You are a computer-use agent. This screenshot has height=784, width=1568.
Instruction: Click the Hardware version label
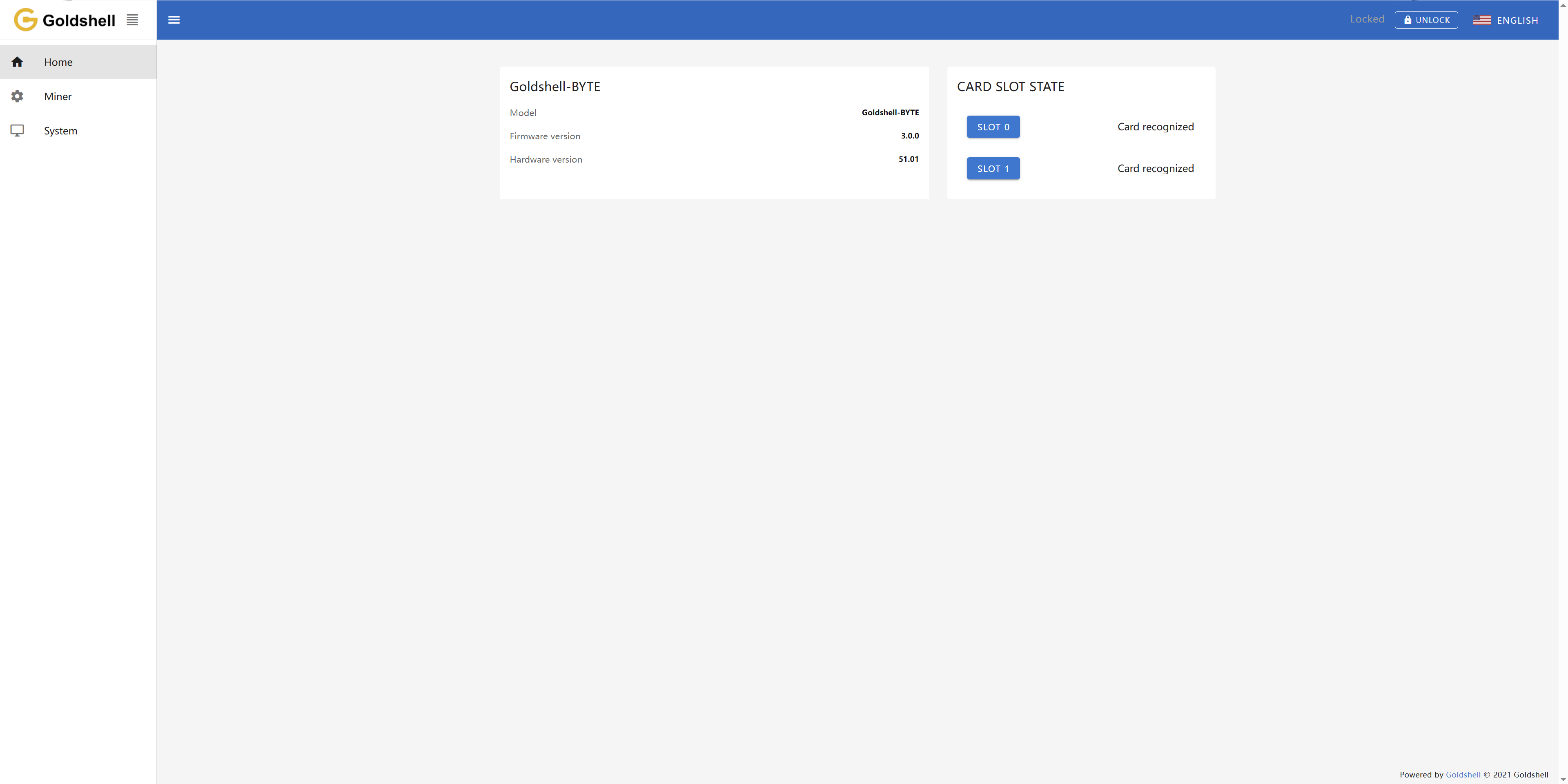pyautogui.click(x=546, y=160)
